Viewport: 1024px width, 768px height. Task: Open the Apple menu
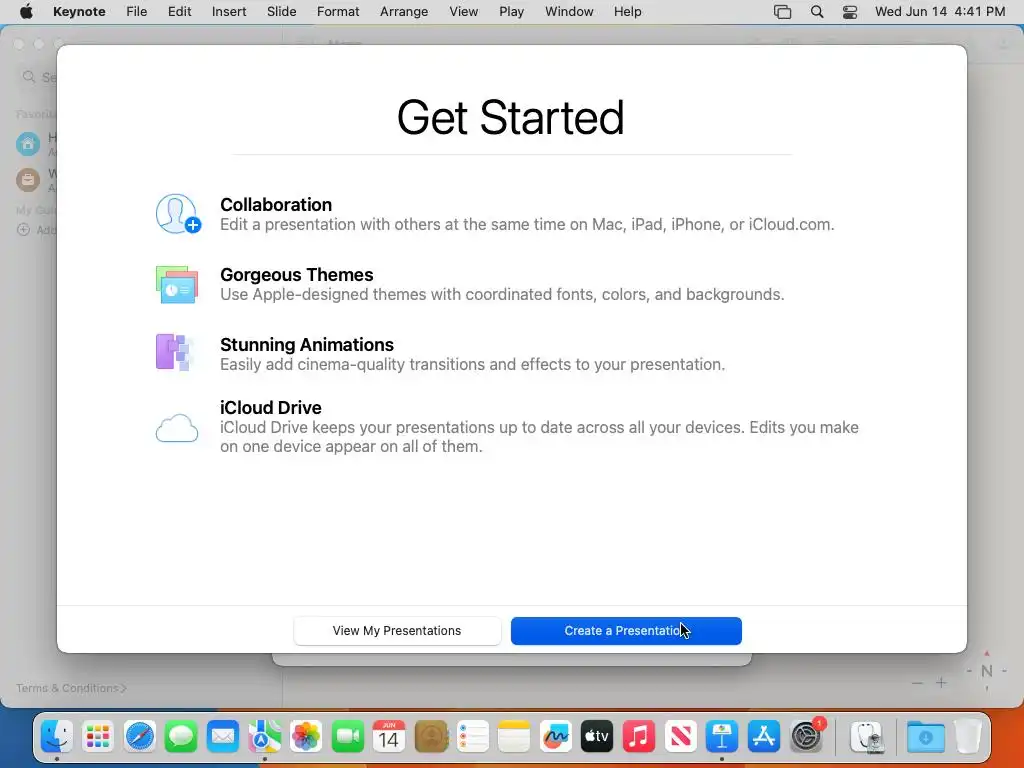click(x=26, y=12)
